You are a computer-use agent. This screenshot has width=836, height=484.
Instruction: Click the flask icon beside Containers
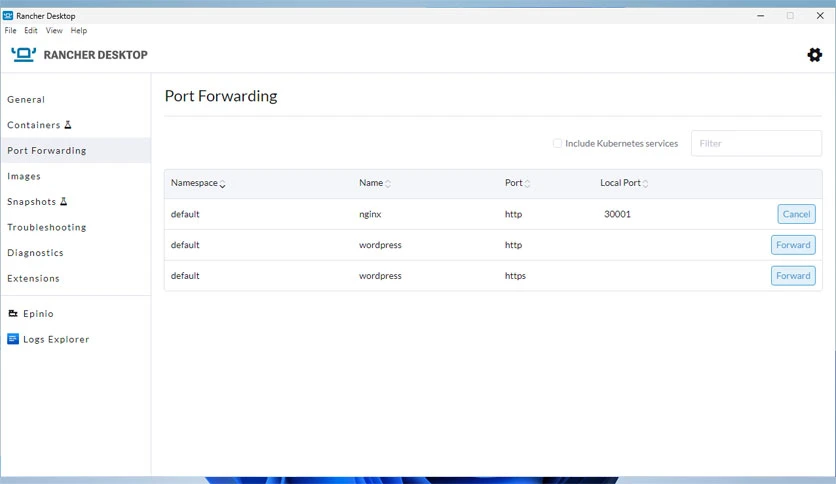[x=68, y=125]
